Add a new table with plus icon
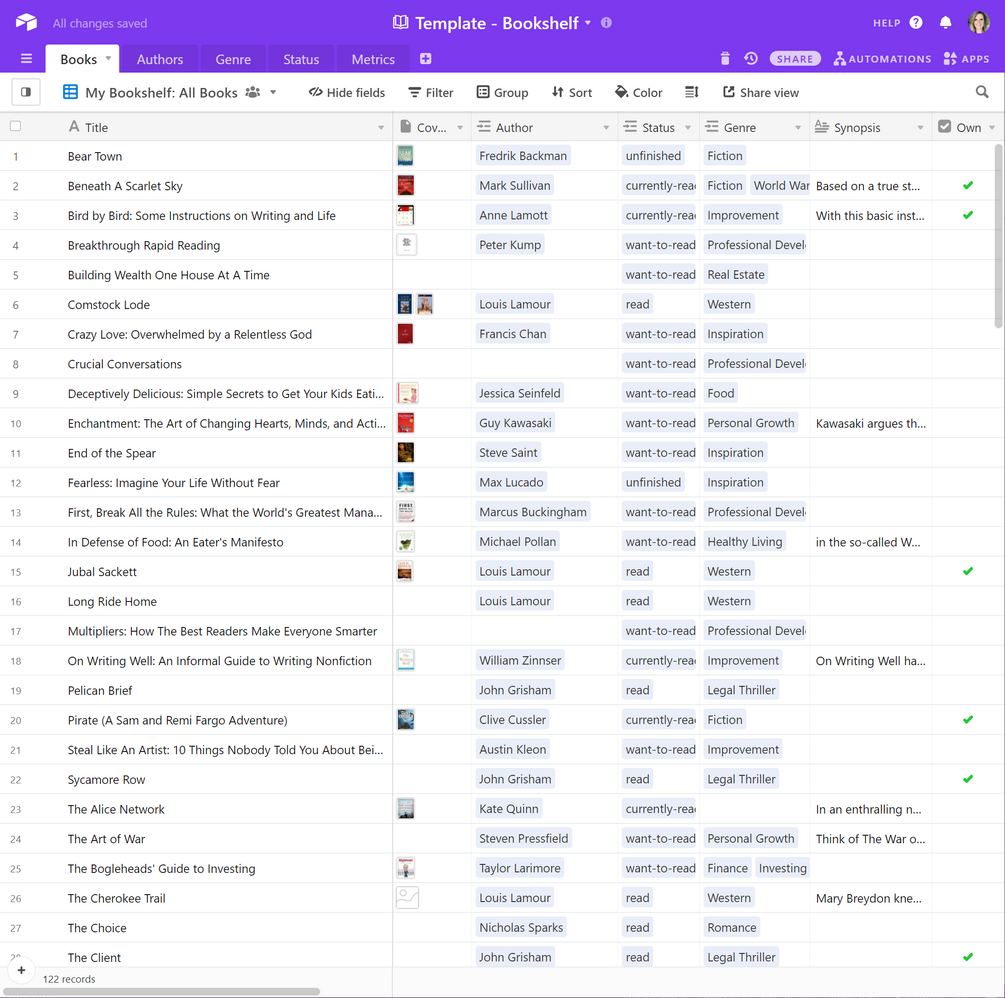 point(426,59)
